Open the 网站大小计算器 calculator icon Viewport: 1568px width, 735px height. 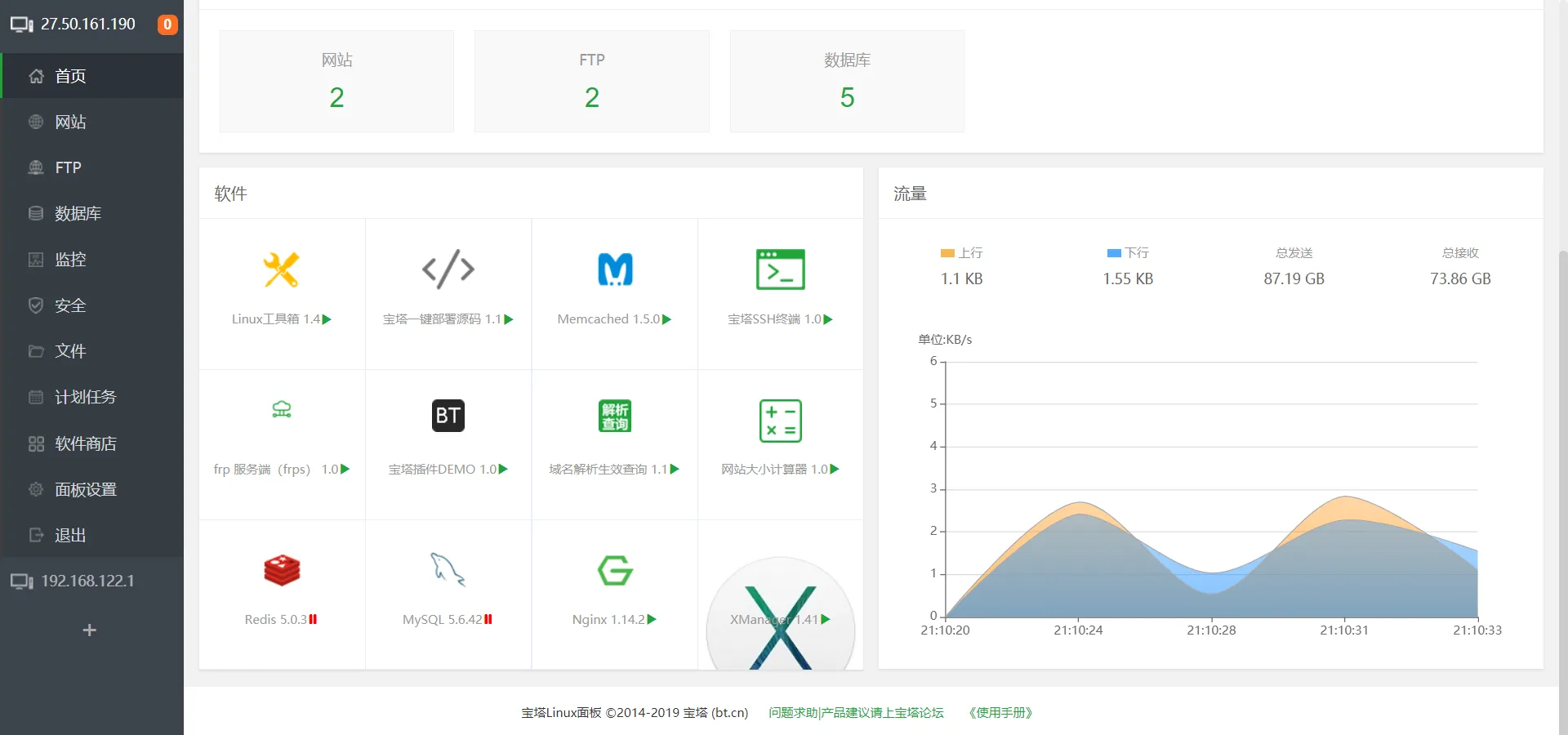781,421
